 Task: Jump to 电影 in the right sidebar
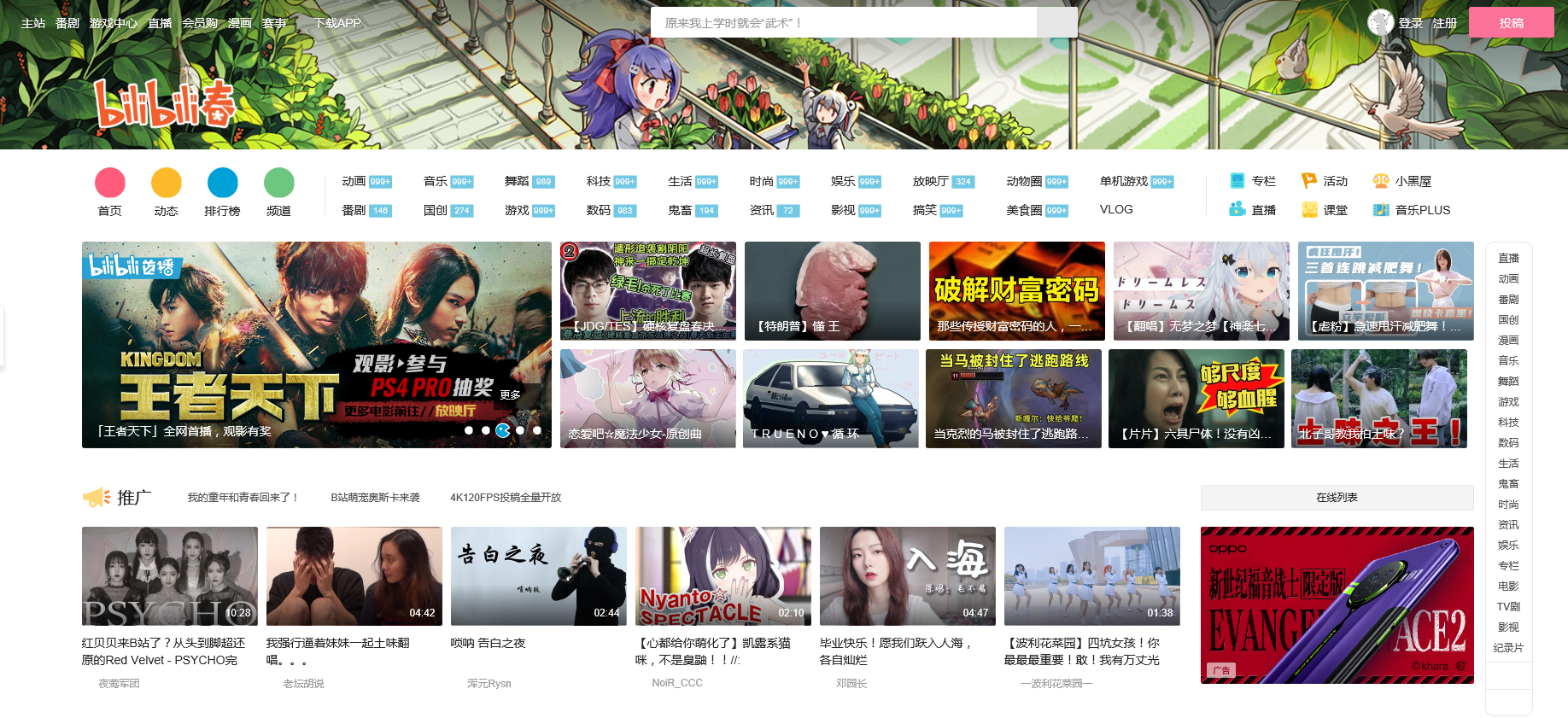tap(1509, 586)
